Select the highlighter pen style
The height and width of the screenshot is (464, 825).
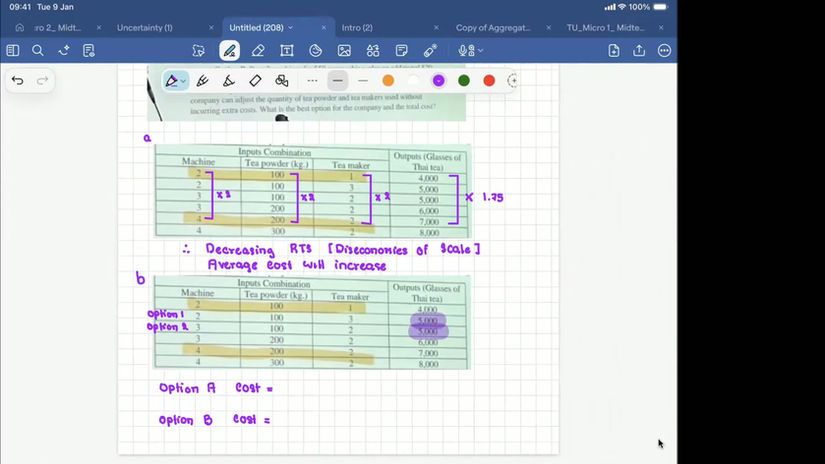point(228,80)
